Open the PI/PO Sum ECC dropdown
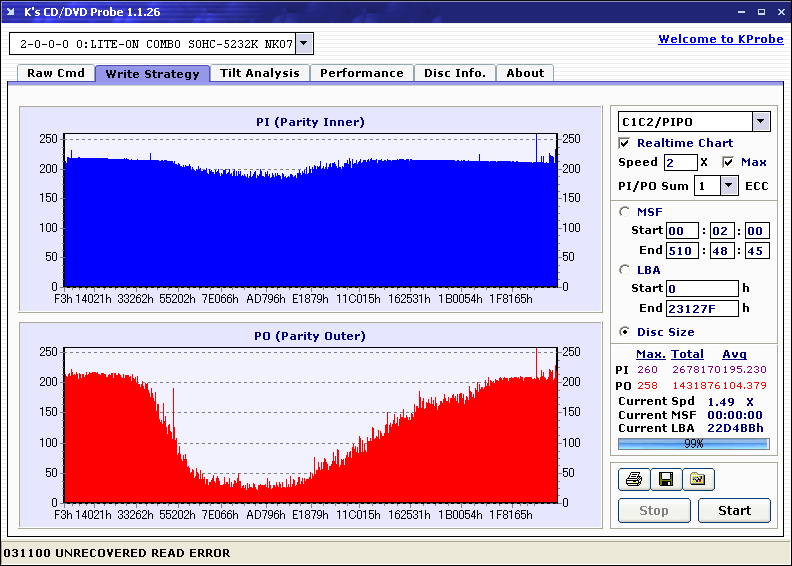792x566 pixels. (x=728, y=185)
